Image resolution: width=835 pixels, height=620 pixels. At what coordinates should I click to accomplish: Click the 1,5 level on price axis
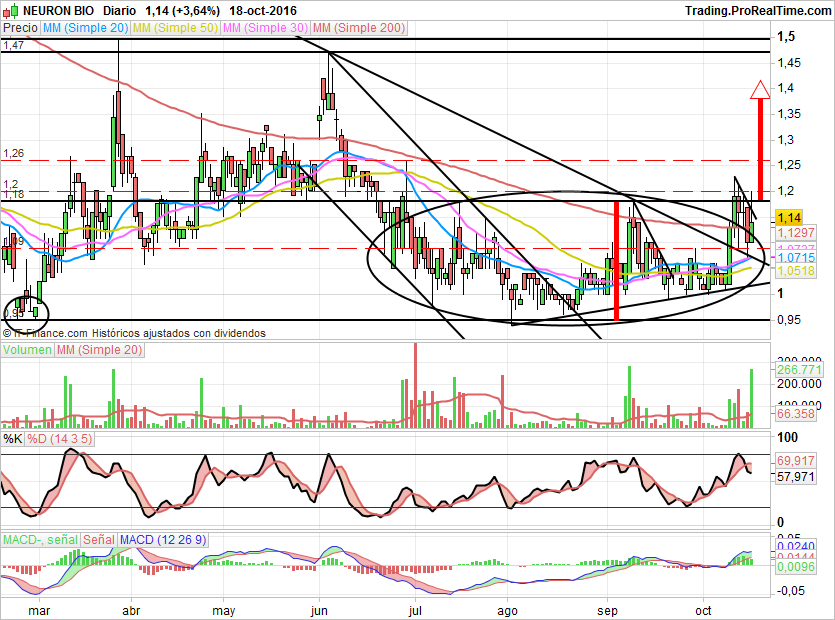click(787, 37)
